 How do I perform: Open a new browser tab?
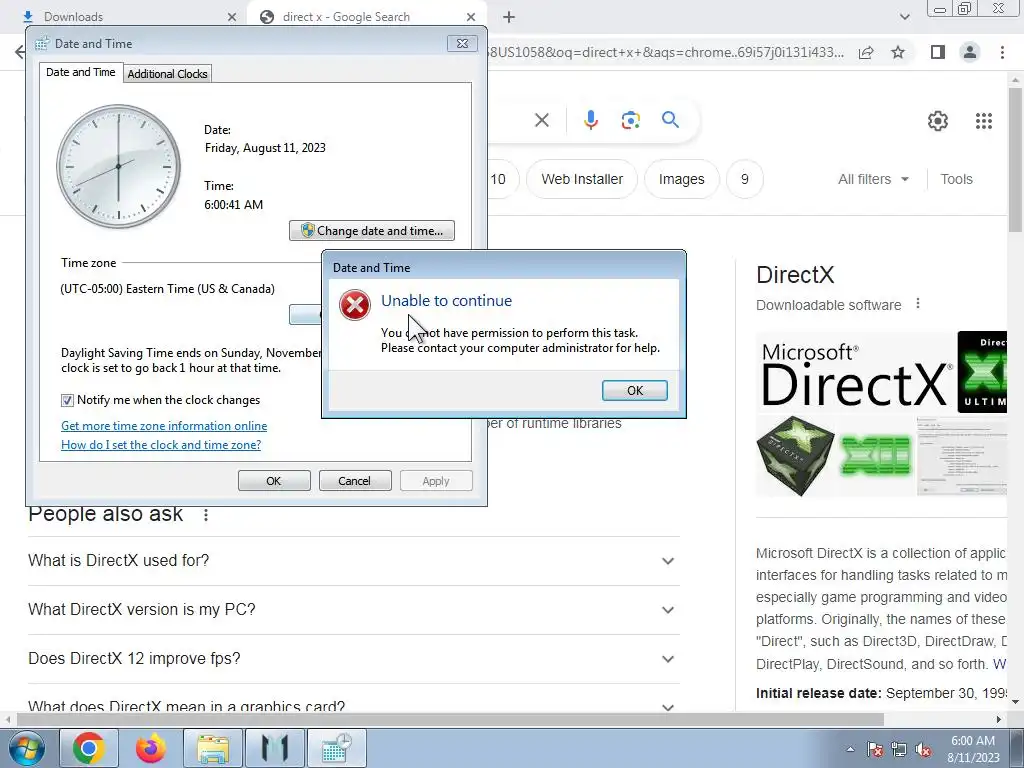pyautogui.click(x=509, y=17)
